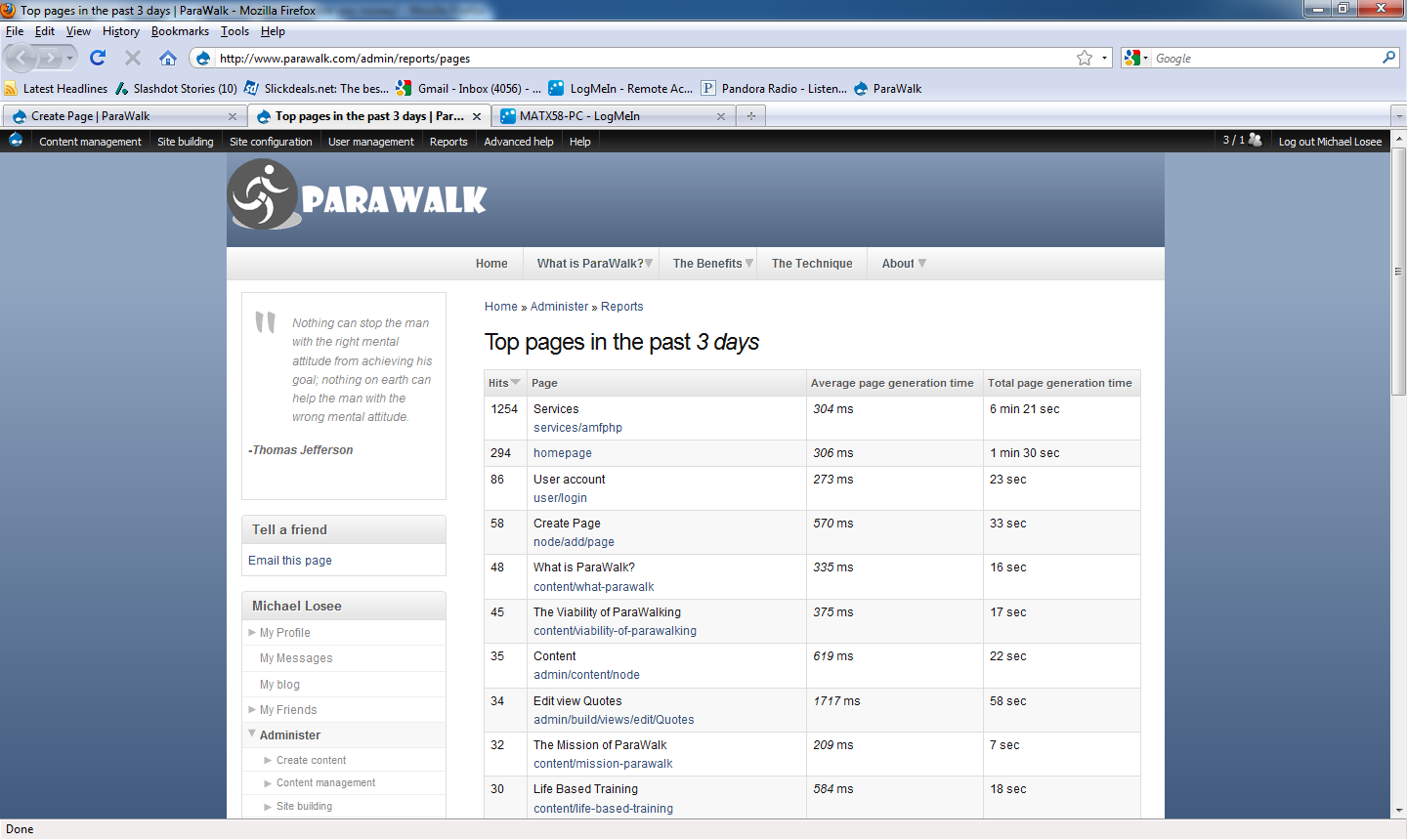Click the Reload page icon
1407x840 pixels.
[97, 58]
